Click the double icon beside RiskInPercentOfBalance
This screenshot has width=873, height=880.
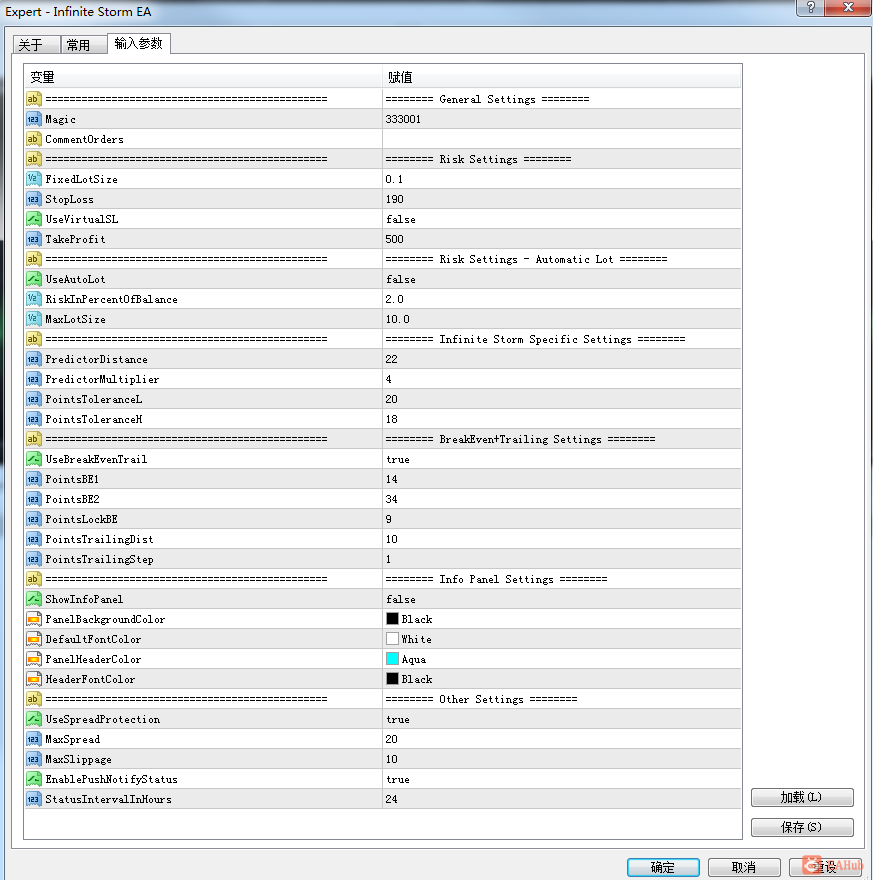pyautogui.click(x=34, y=299)
